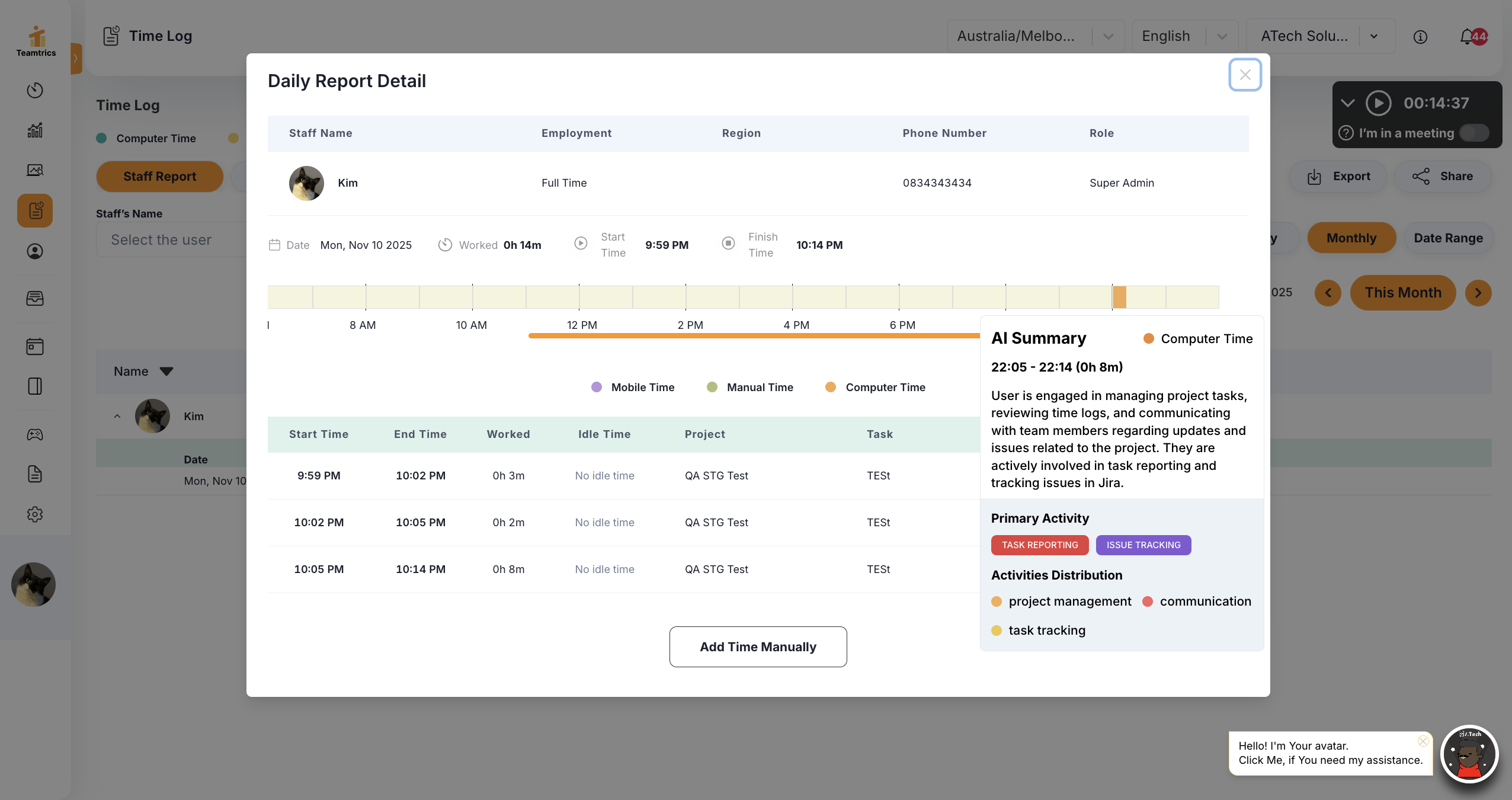Open the timer clock sidebar icon

35,90
